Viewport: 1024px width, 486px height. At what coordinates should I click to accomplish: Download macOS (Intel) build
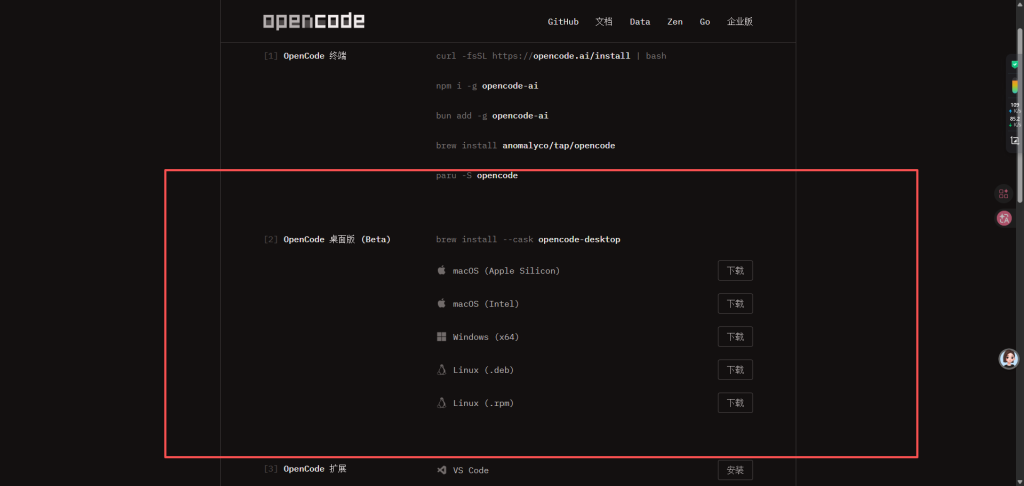point(735,304)
